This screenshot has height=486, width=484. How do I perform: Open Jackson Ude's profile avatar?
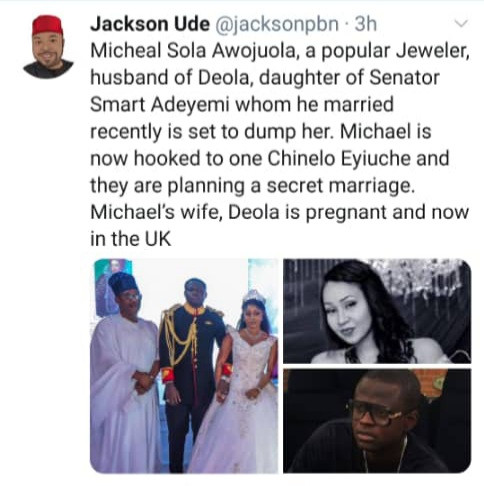[48, 47]
